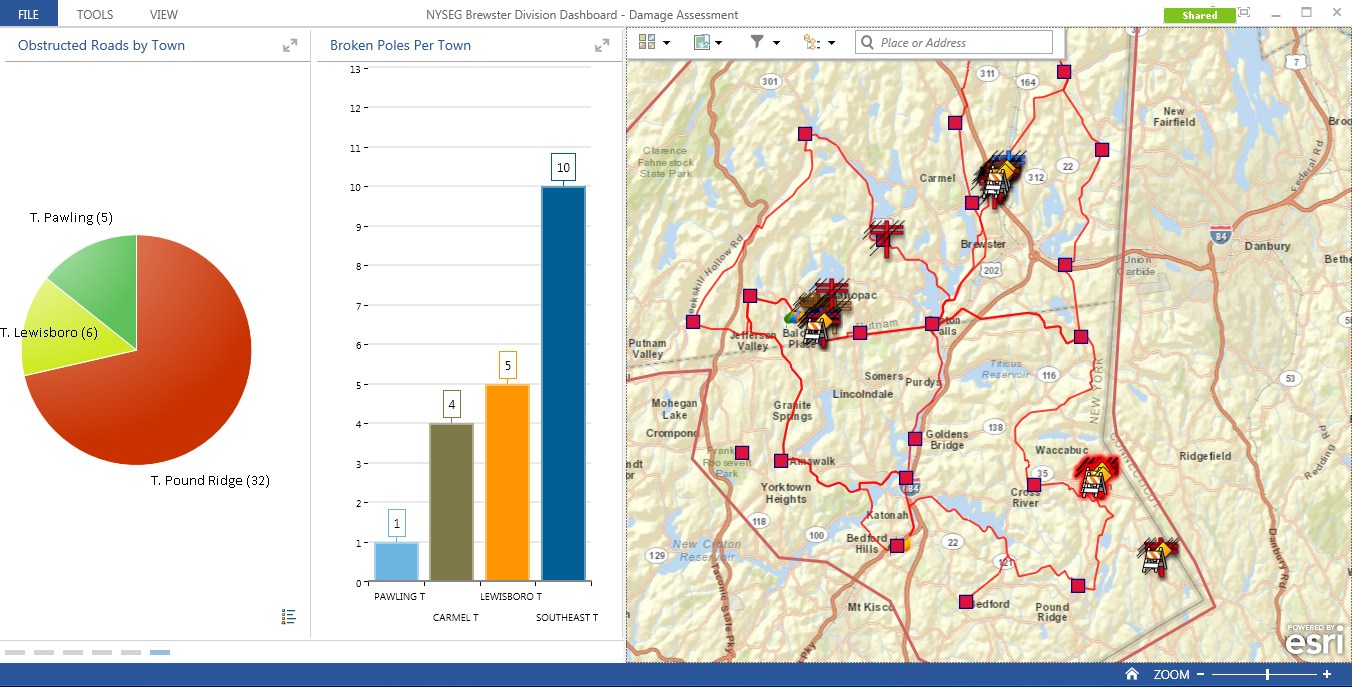Click the orange LEWISBORO T bar

(x=508, y=483)
